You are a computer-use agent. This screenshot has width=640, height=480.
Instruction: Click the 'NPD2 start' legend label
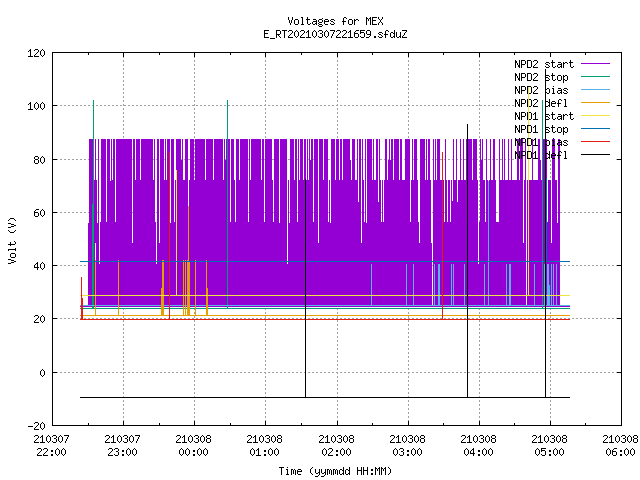(x=544, y=64)
